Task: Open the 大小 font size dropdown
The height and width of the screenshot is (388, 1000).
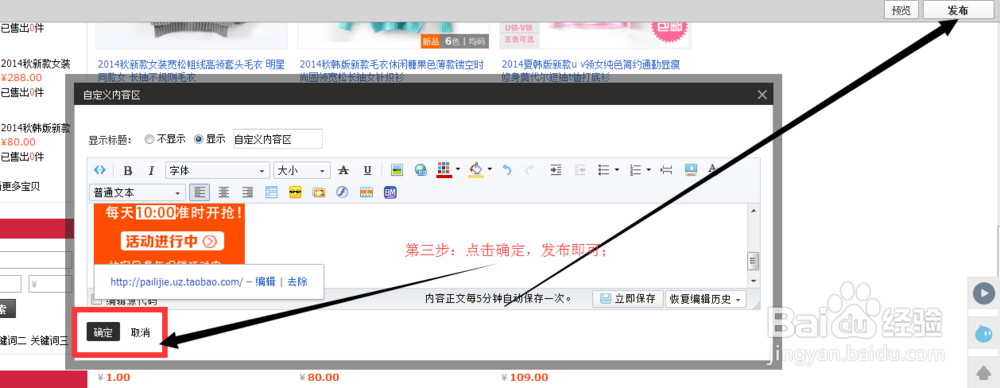Action: [302, 170]
